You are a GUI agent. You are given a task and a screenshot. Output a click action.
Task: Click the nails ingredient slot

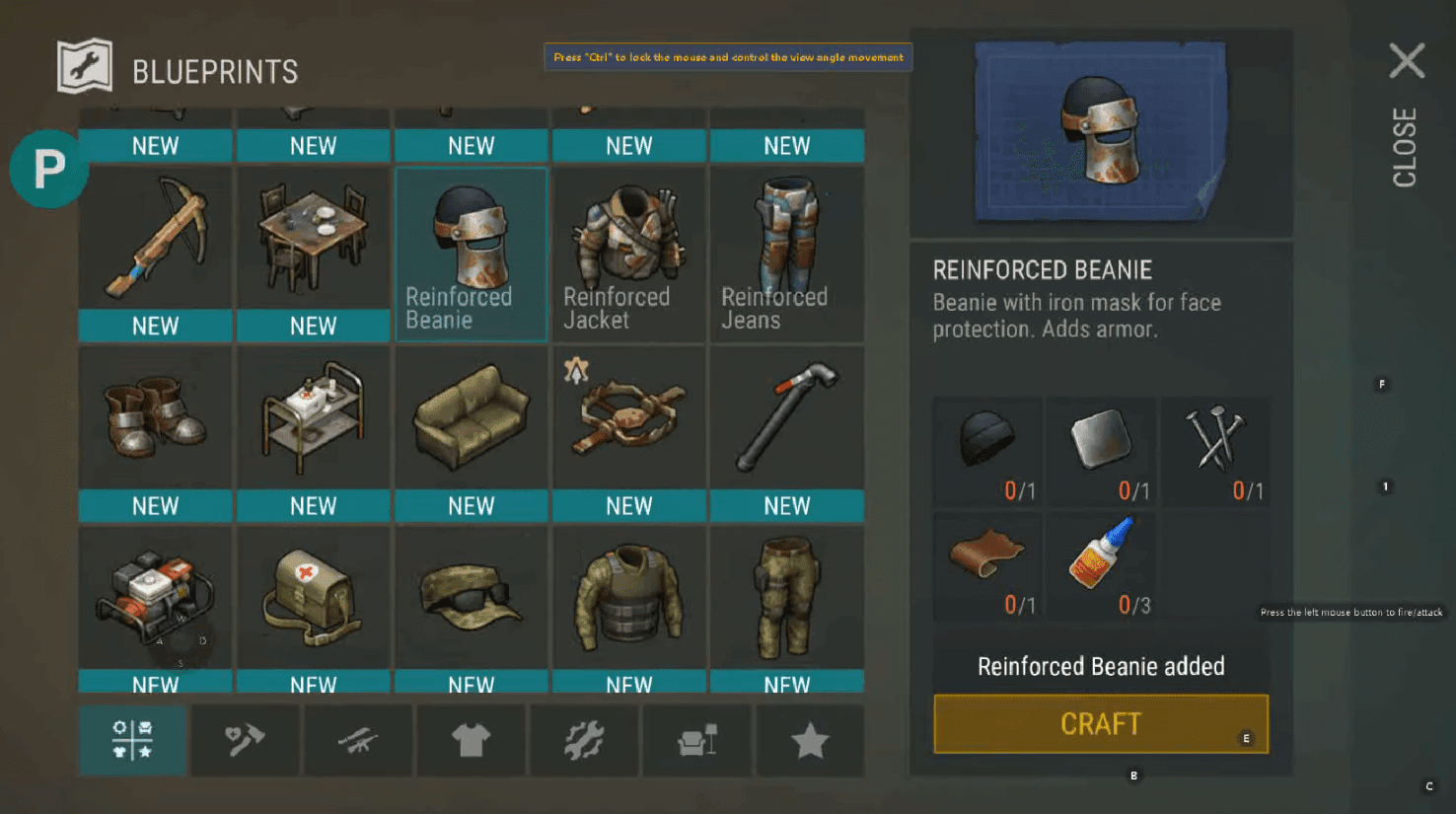click(1214, 452)
